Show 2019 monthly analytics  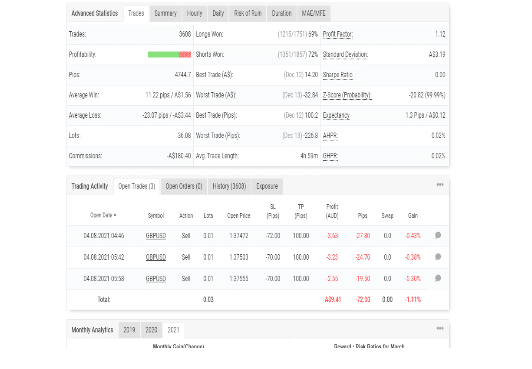click(129, 330)
